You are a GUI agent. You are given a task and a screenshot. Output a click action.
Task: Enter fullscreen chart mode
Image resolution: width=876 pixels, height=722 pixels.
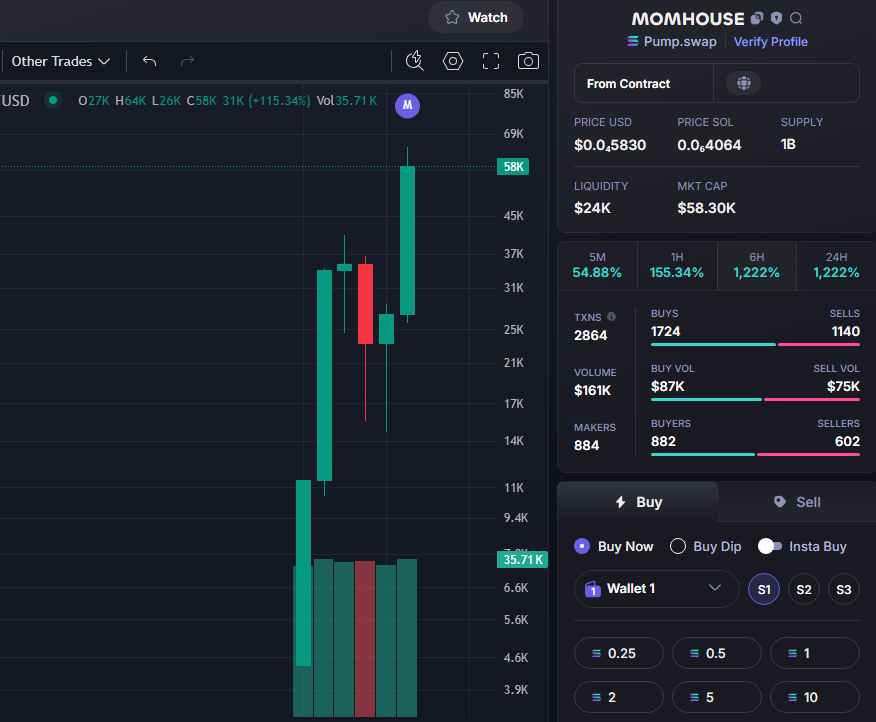(491, 61)
